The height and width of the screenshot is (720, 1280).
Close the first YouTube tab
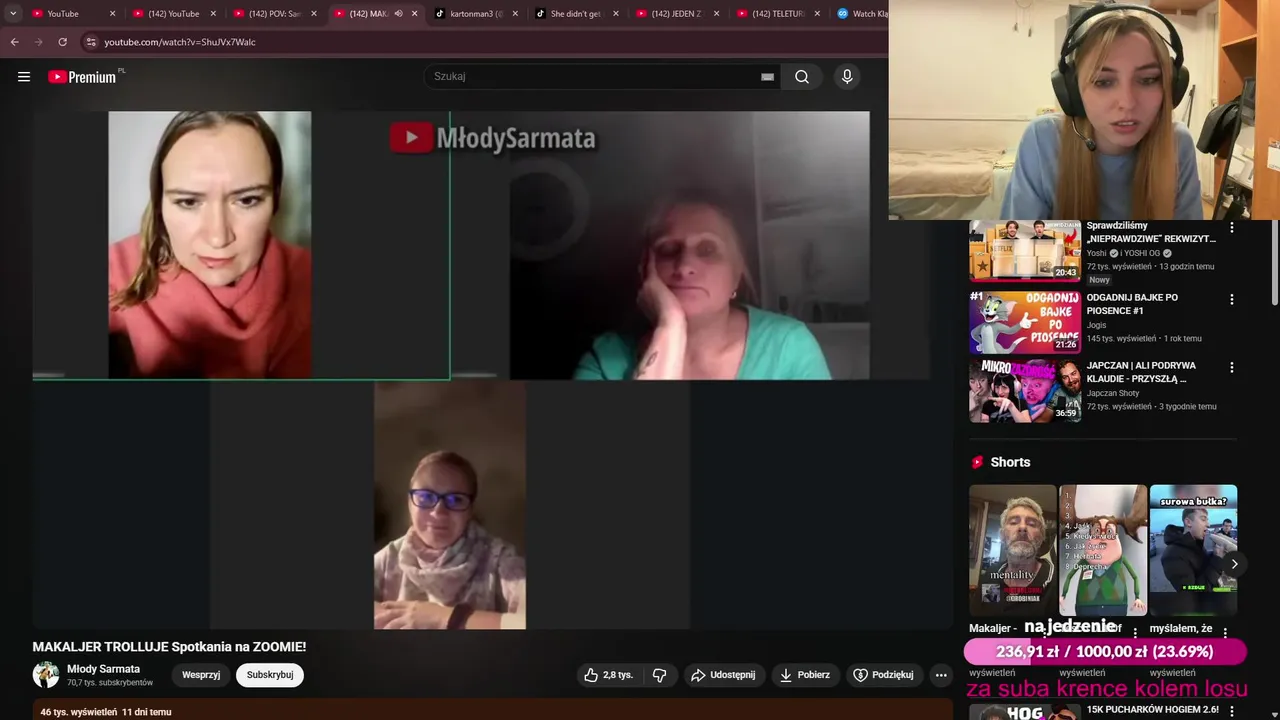pyautogui.click(x=112, y=14)
